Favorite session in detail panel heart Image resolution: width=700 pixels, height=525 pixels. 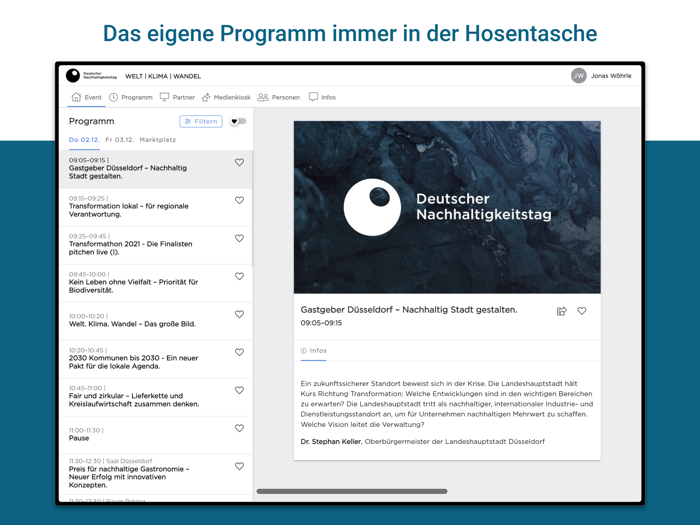point(582,311)
